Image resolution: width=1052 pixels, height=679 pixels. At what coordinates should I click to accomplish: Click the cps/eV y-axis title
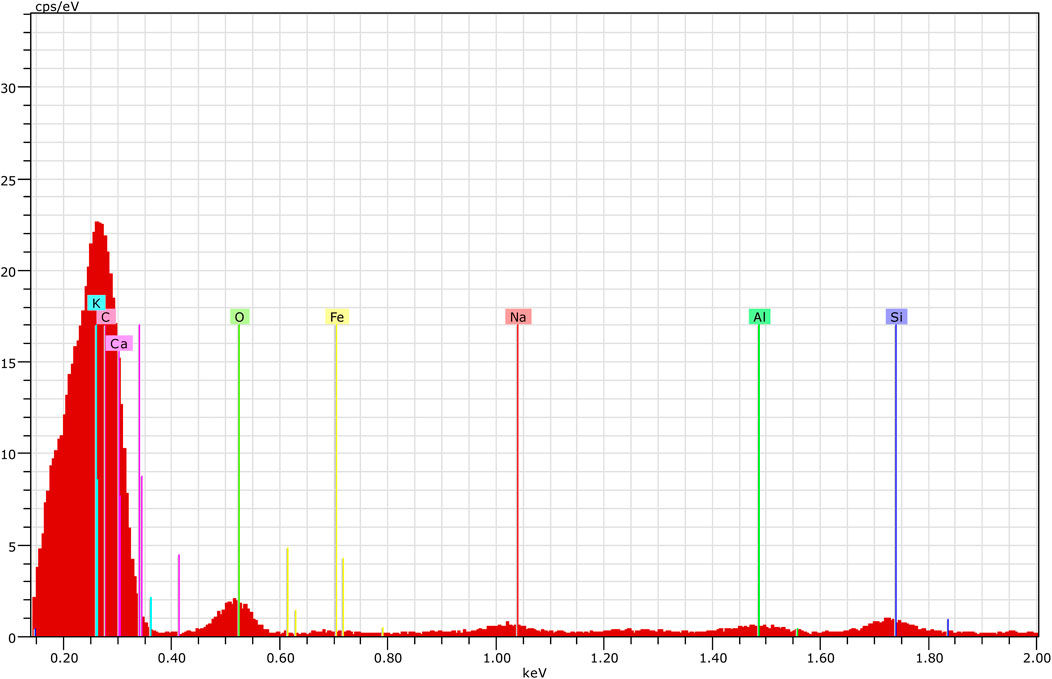56,6
